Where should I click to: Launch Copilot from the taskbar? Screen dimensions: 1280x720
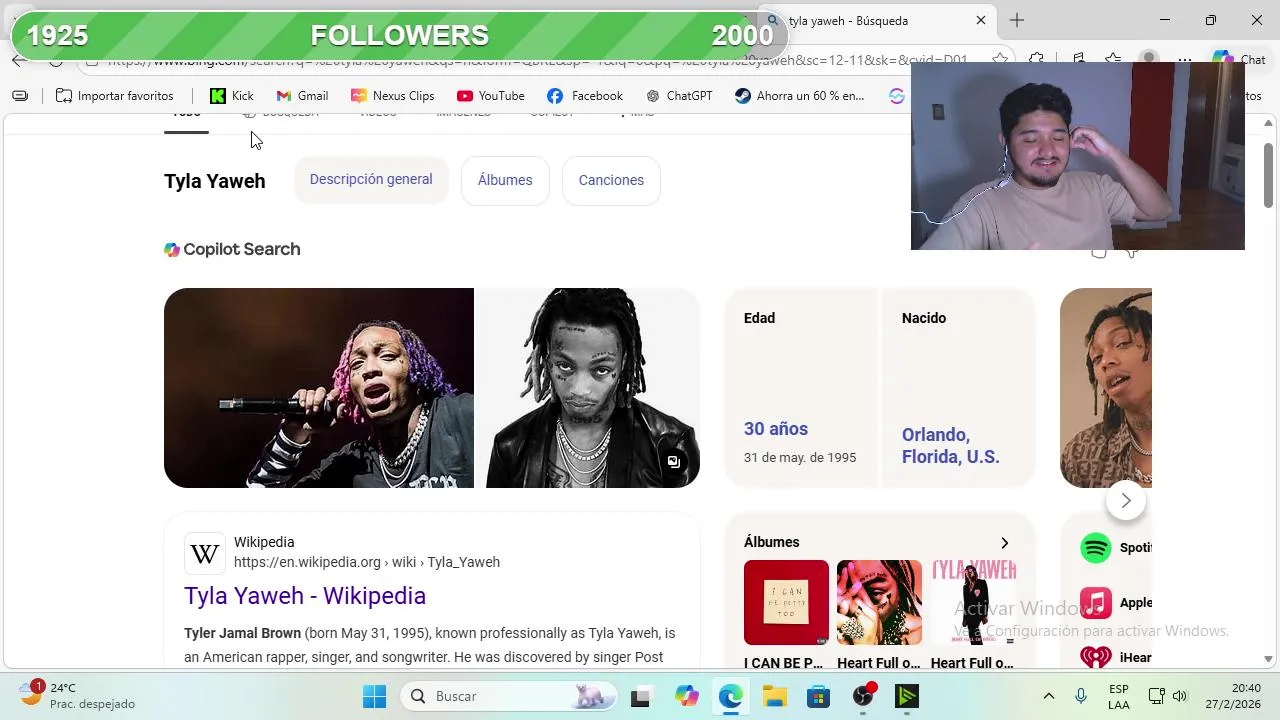pos(686,696)
